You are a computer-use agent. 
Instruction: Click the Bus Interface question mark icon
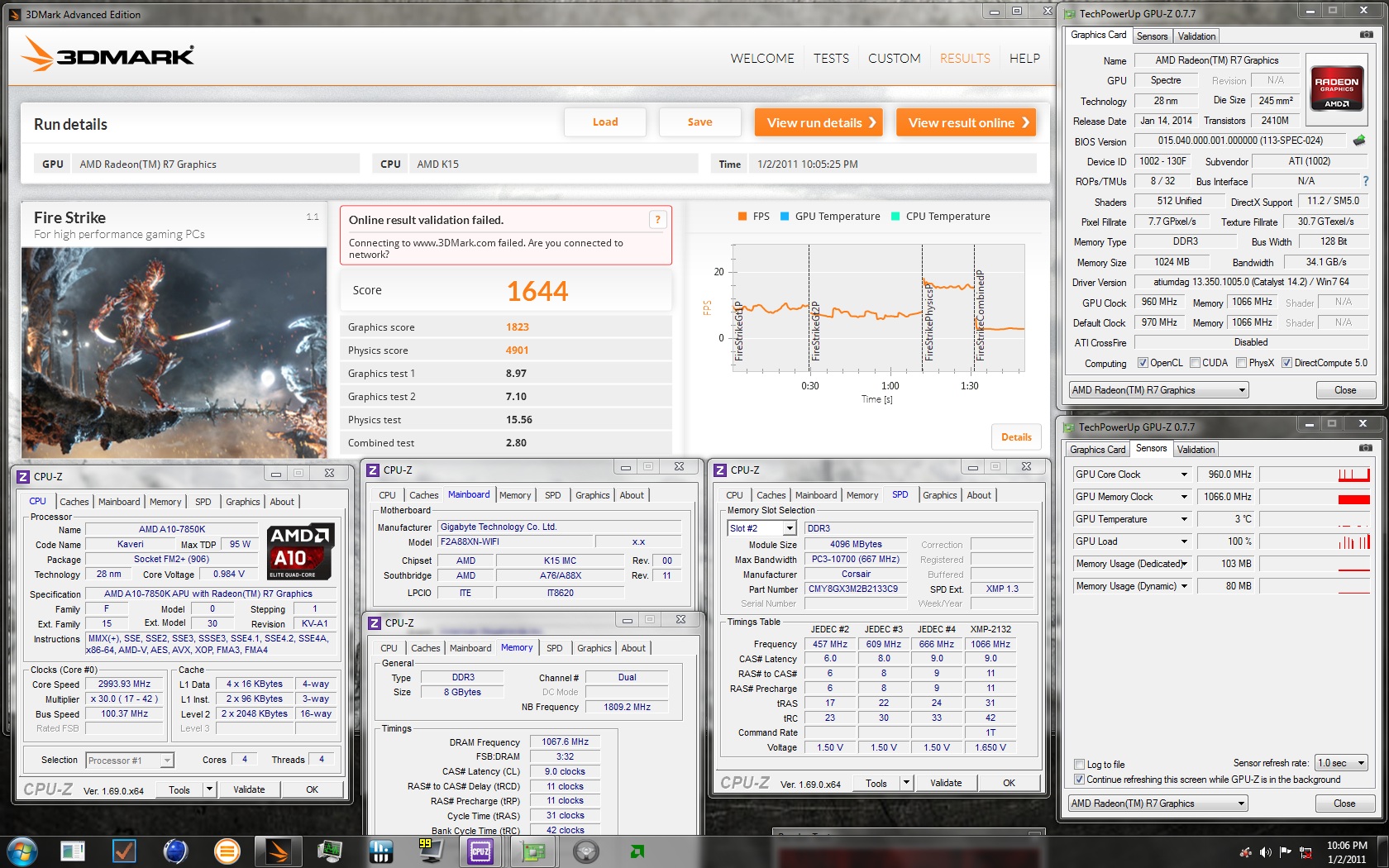click(x=1365, y=181)
